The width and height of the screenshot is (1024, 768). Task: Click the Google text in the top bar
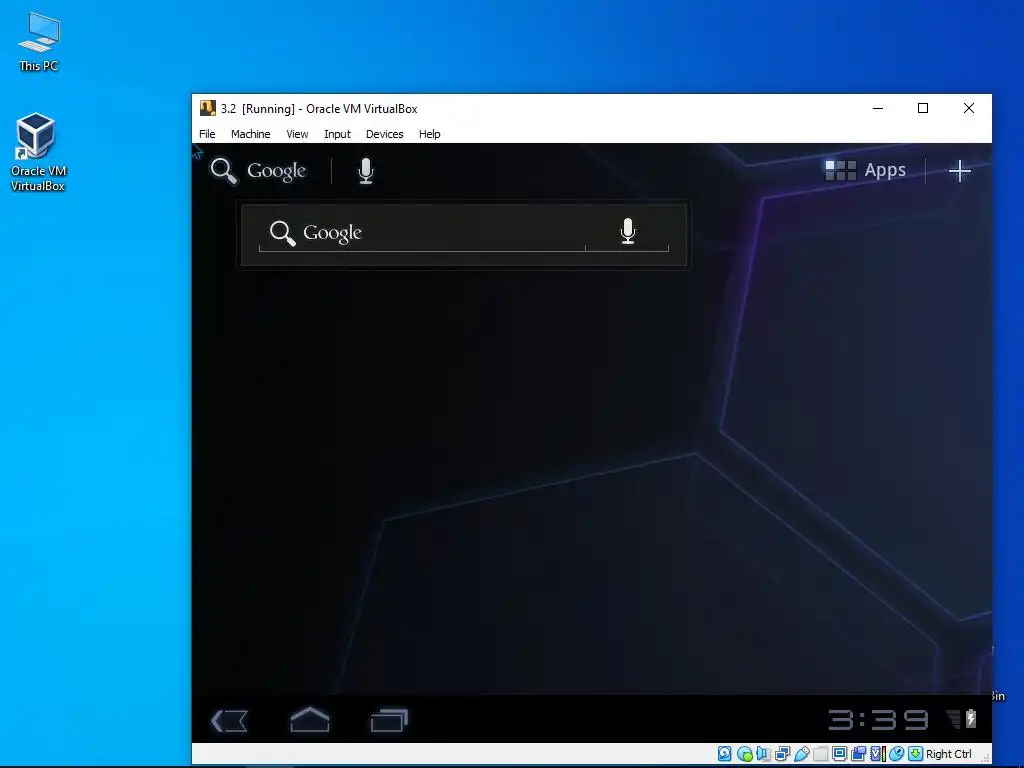point(276,171)
